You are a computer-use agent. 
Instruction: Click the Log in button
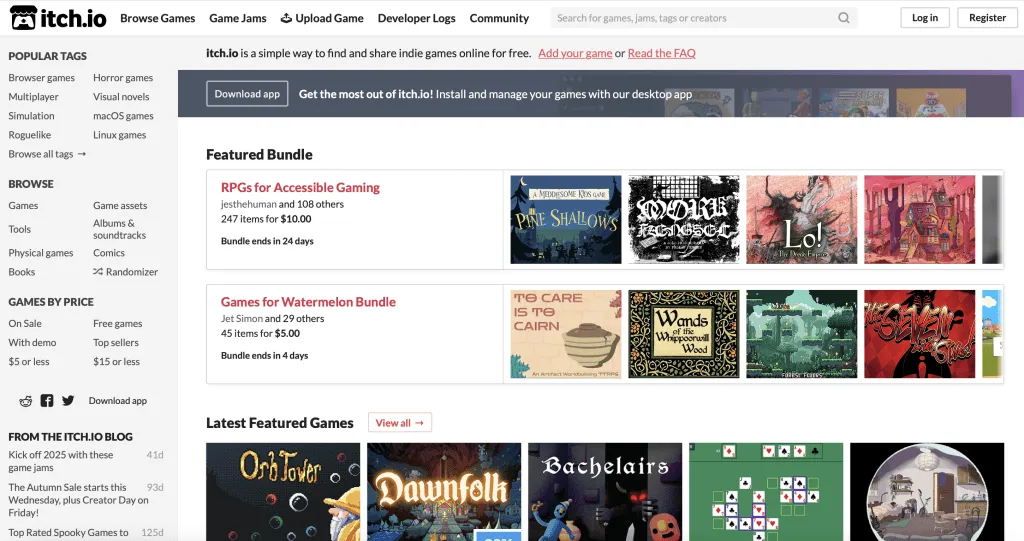[x=925, y=18]
